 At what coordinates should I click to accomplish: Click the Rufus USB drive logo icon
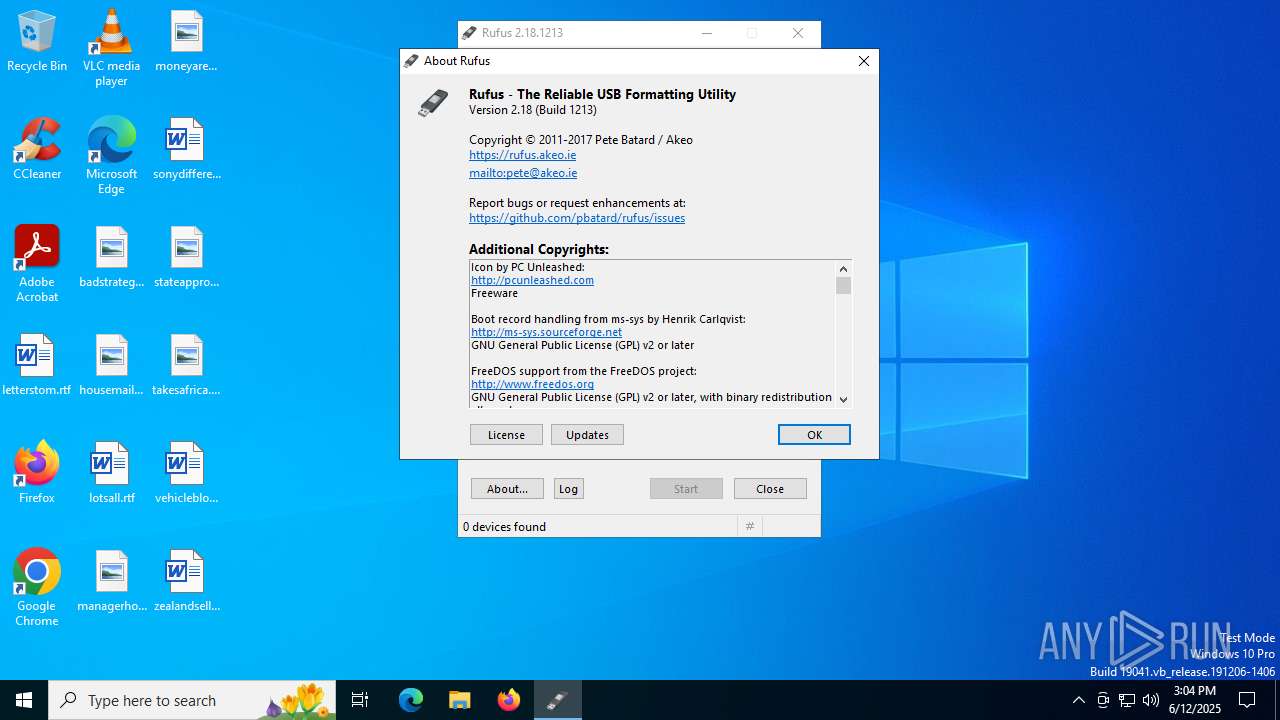(x=433, y=103)
